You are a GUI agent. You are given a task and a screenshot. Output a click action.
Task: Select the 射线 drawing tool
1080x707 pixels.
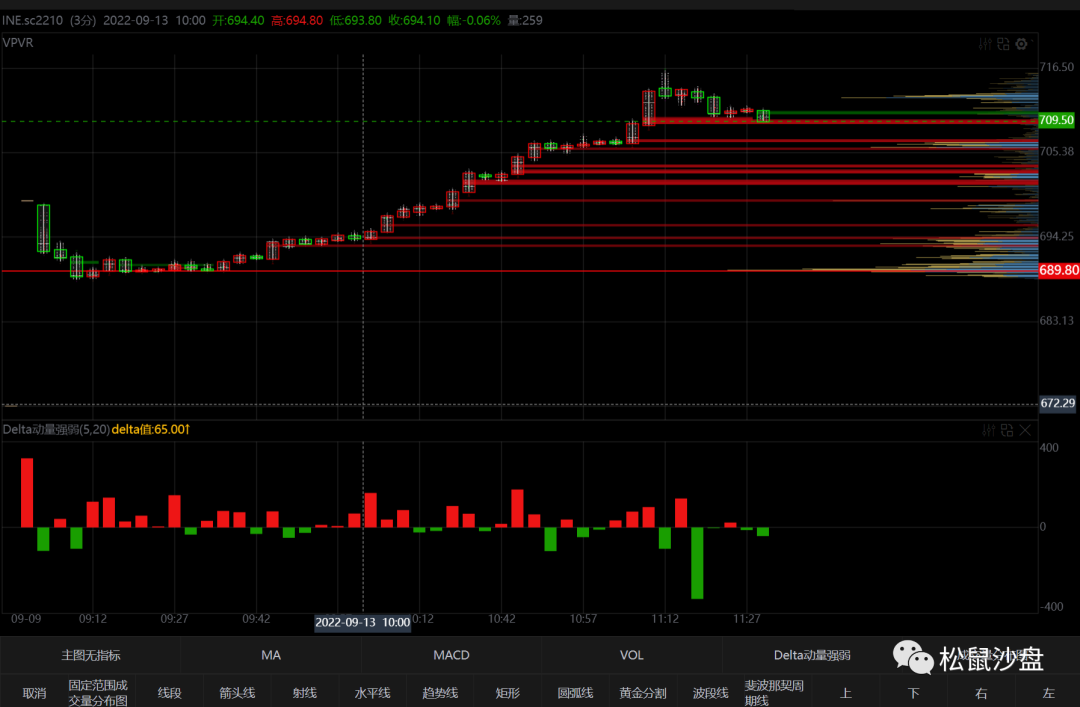[x=304, y=693]
